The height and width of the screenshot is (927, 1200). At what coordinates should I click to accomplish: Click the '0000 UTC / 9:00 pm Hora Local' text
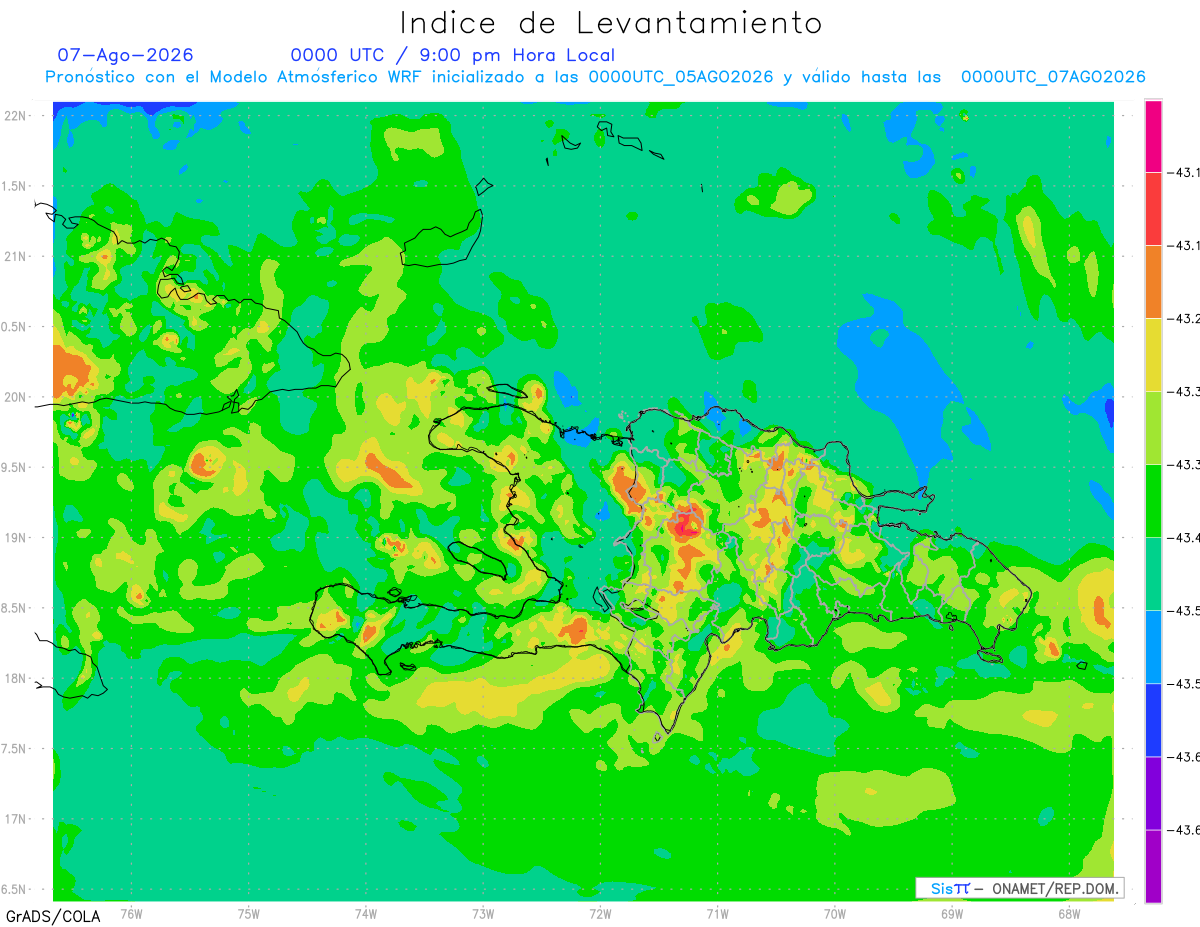[x=453, y=55]
